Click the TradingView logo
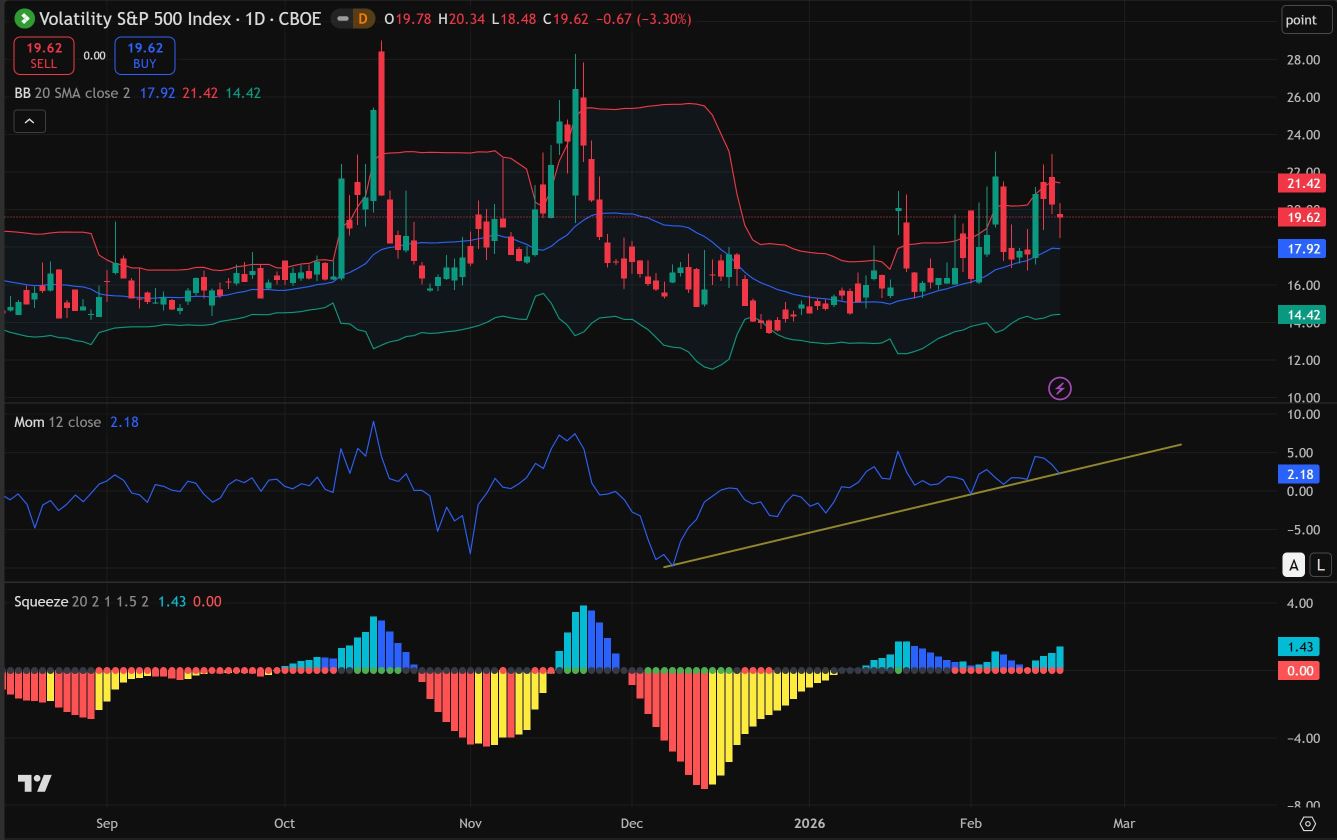 point(35,783)
